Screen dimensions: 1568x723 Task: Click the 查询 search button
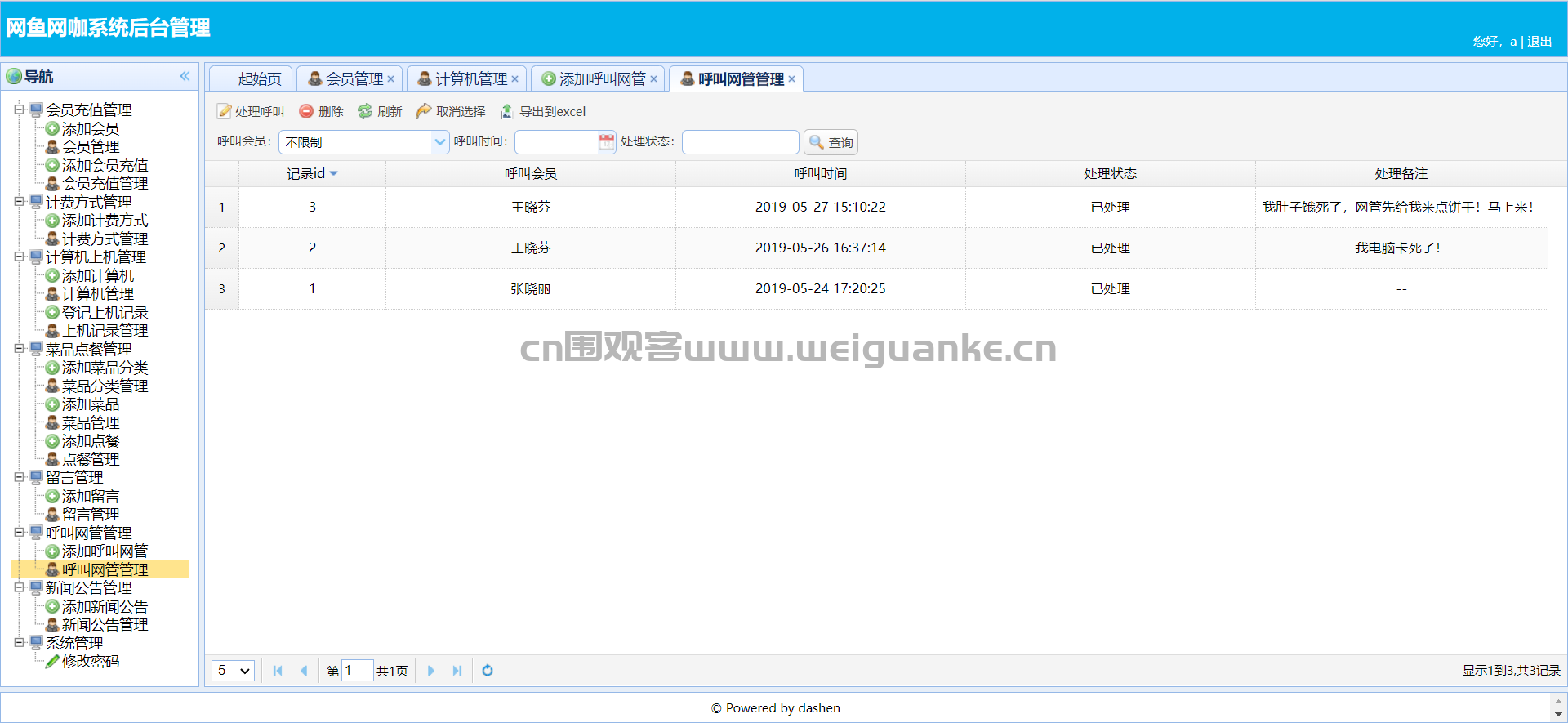pyautogui.click(x=831, y=142)
